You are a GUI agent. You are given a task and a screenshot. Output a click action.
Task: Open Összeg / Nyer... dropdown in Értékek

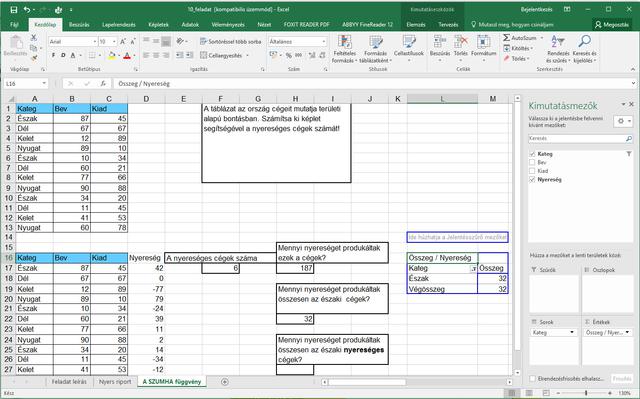[x=627, y=332]
